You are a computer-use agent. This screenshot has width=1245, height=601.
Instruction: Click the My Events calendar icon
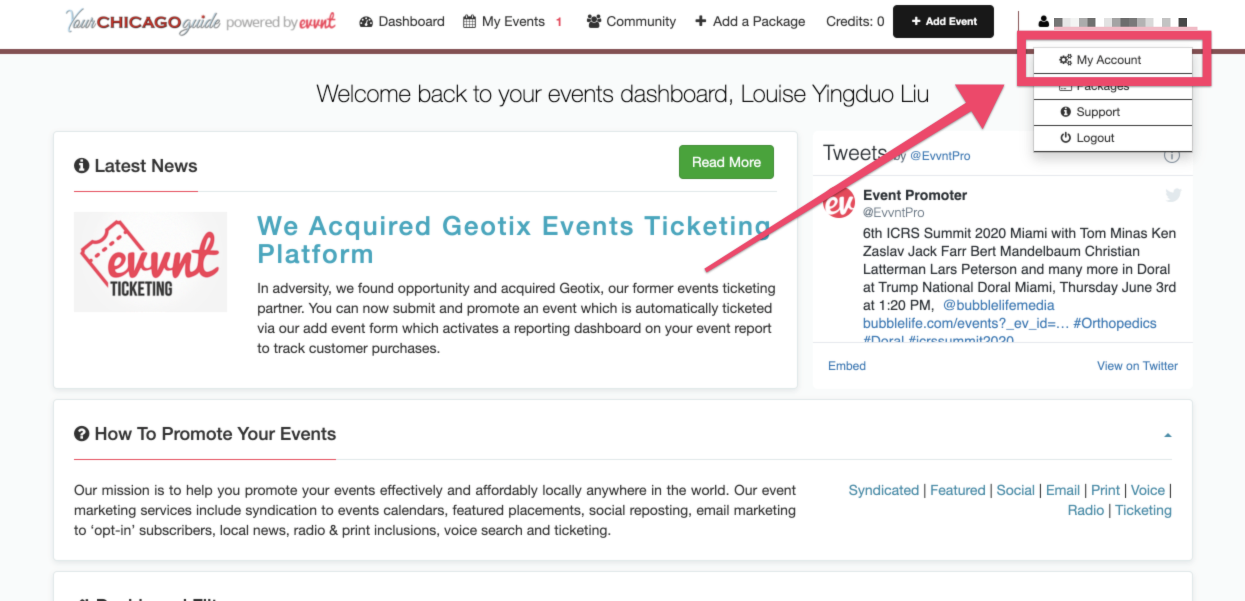coord(469,22)
